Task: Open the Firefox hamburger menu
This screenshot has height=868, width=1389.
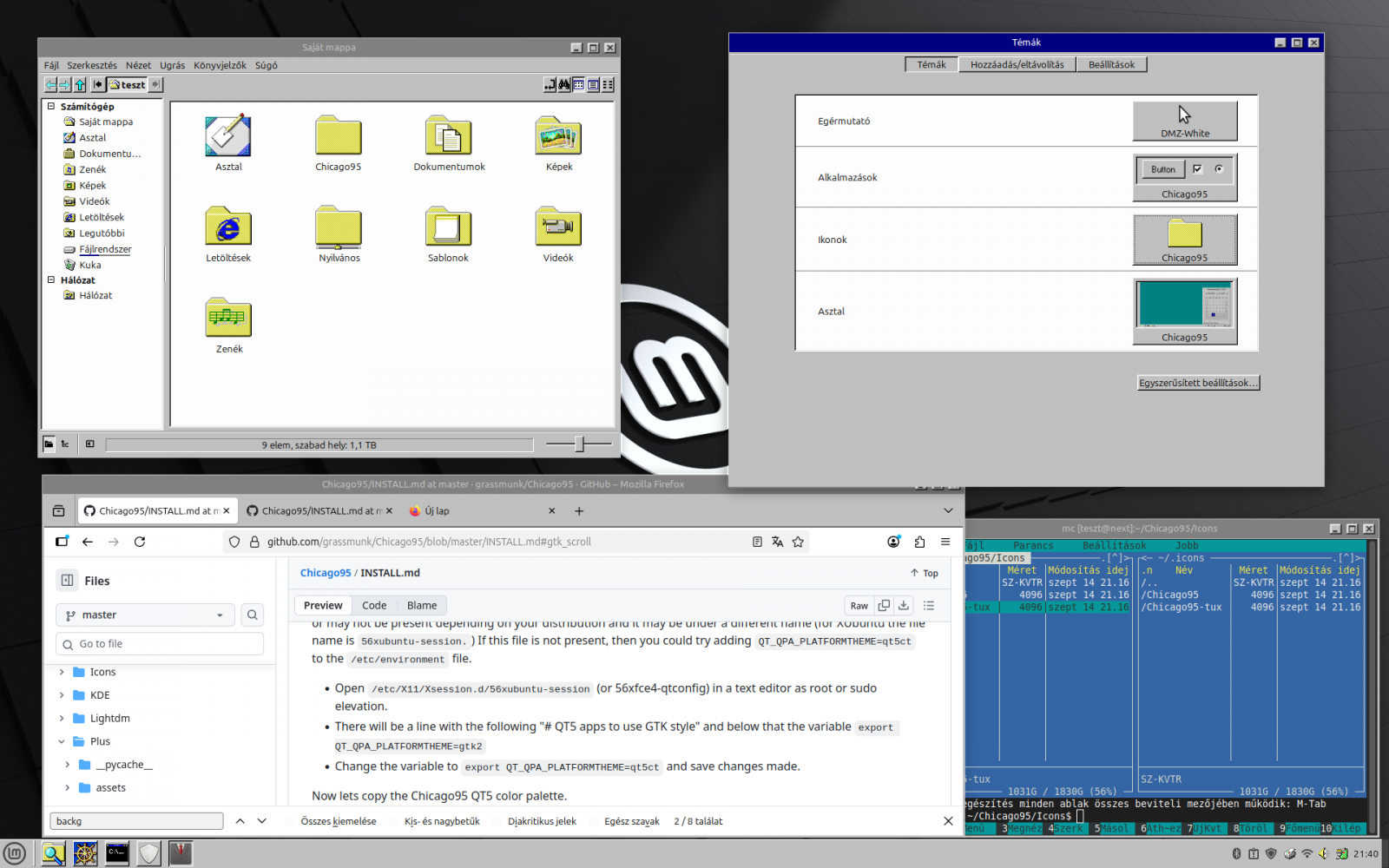Action: click(x=945, y=542)
